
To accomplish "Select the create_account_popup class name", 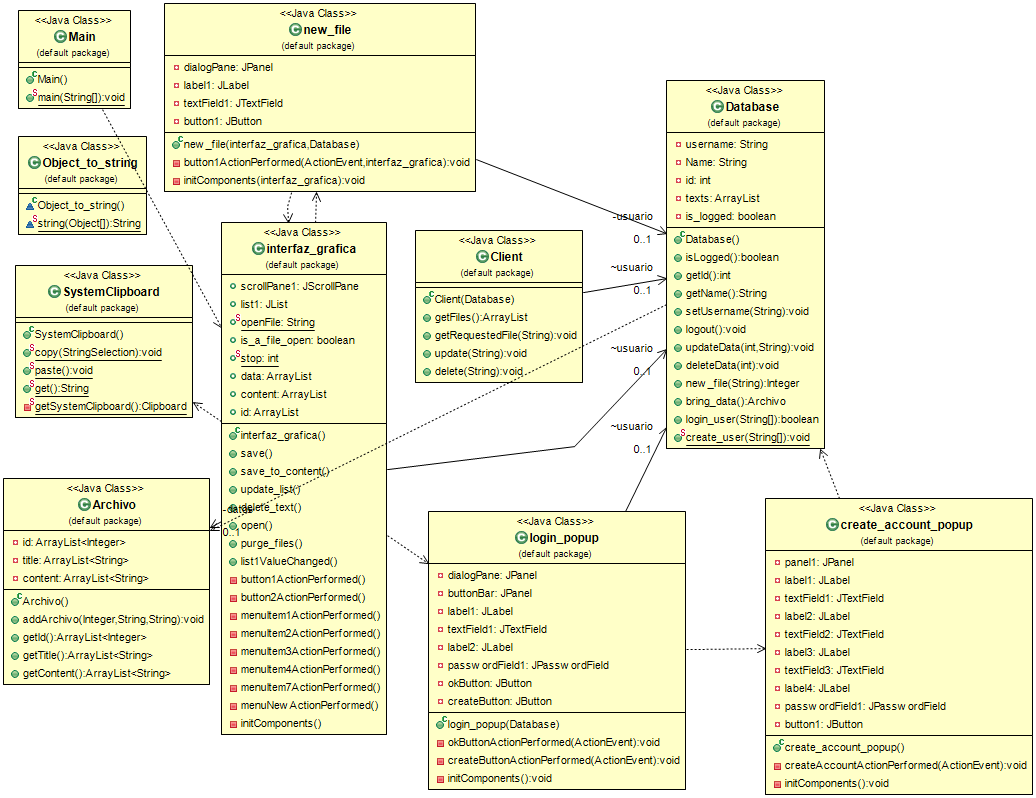I will (x=906, y=525).
